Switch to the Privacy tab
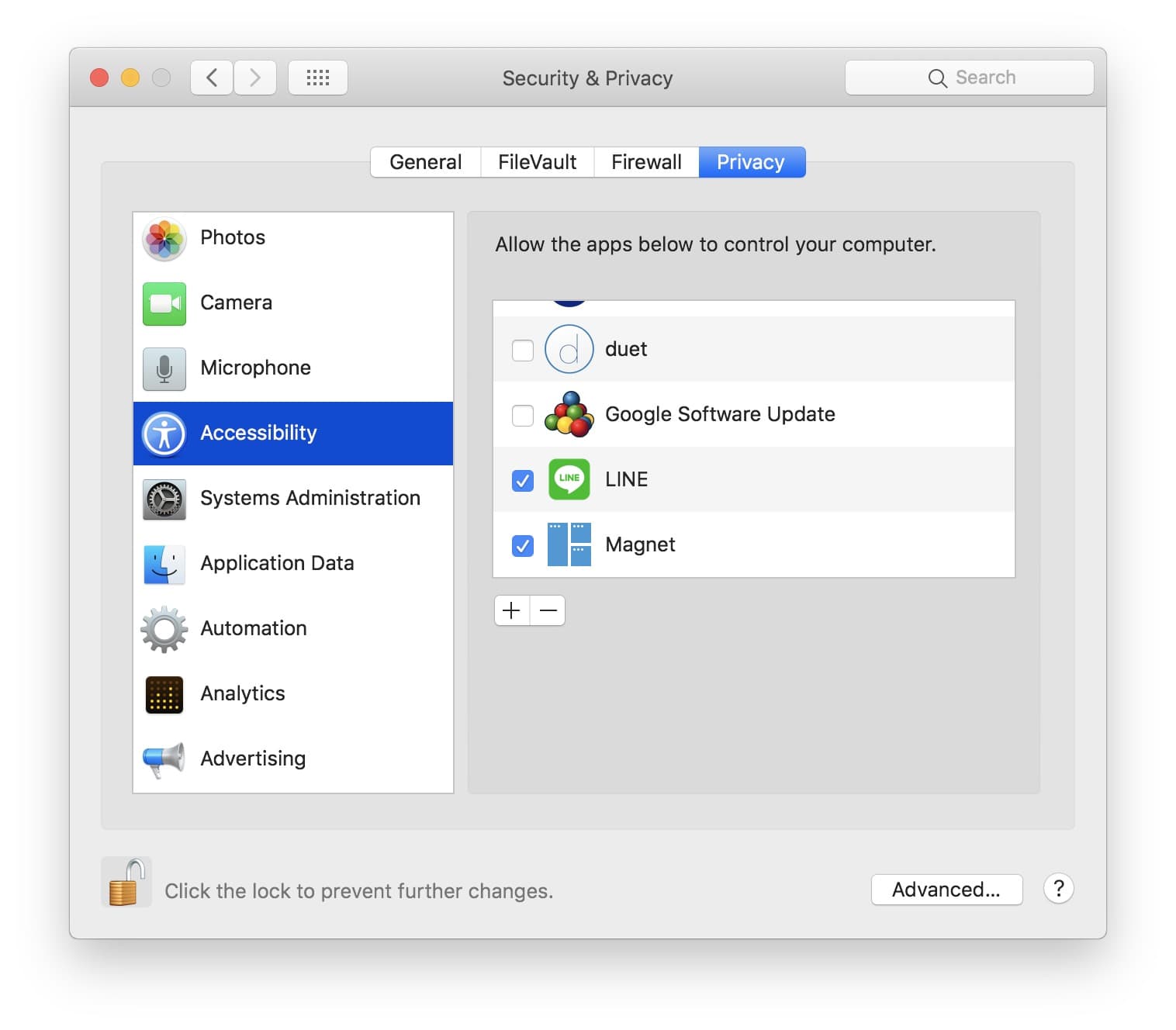This screenshot has width=1176, height=1030. [751, 162]
